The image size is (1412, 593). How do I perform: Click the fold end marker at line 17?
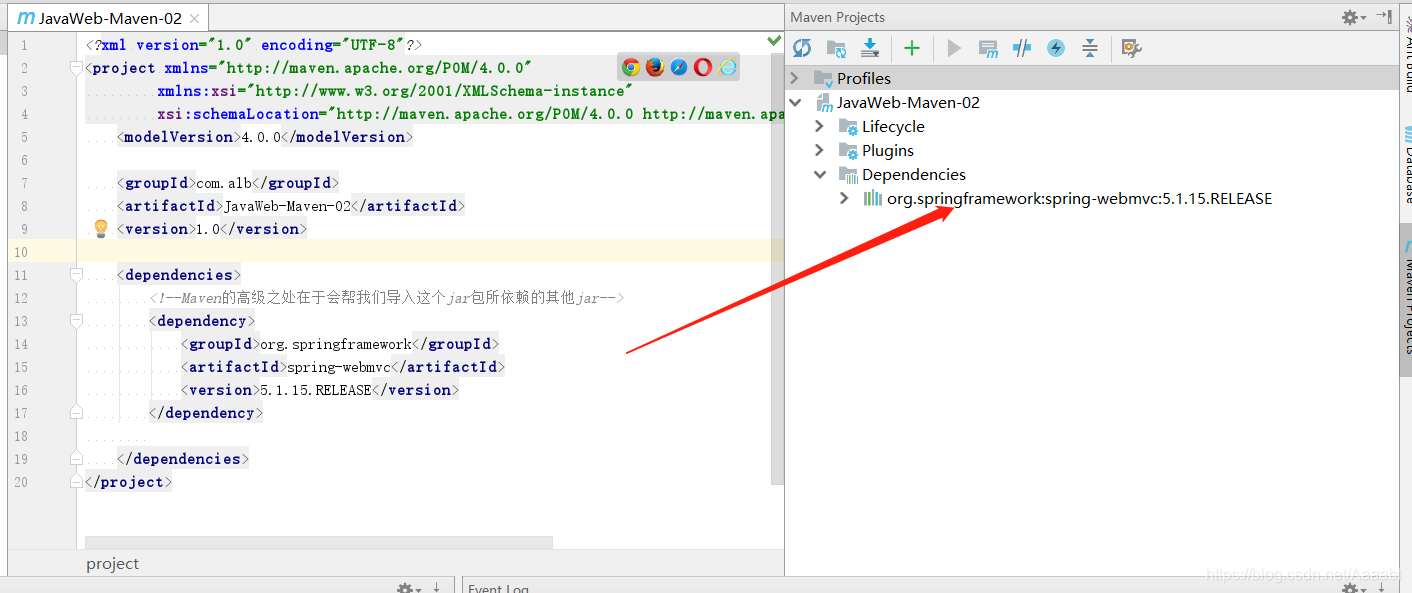tap(76, 412)
